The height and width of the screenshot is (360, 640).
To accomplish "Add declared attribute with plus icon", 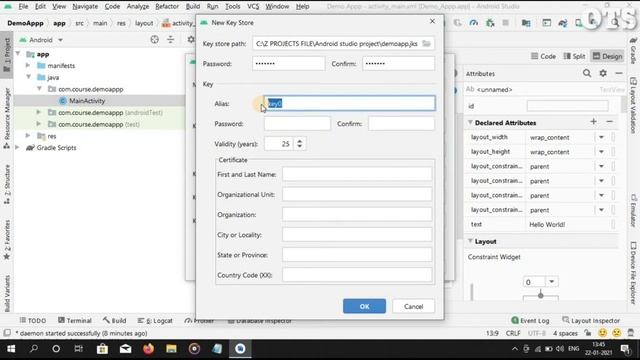I will 593,122.
